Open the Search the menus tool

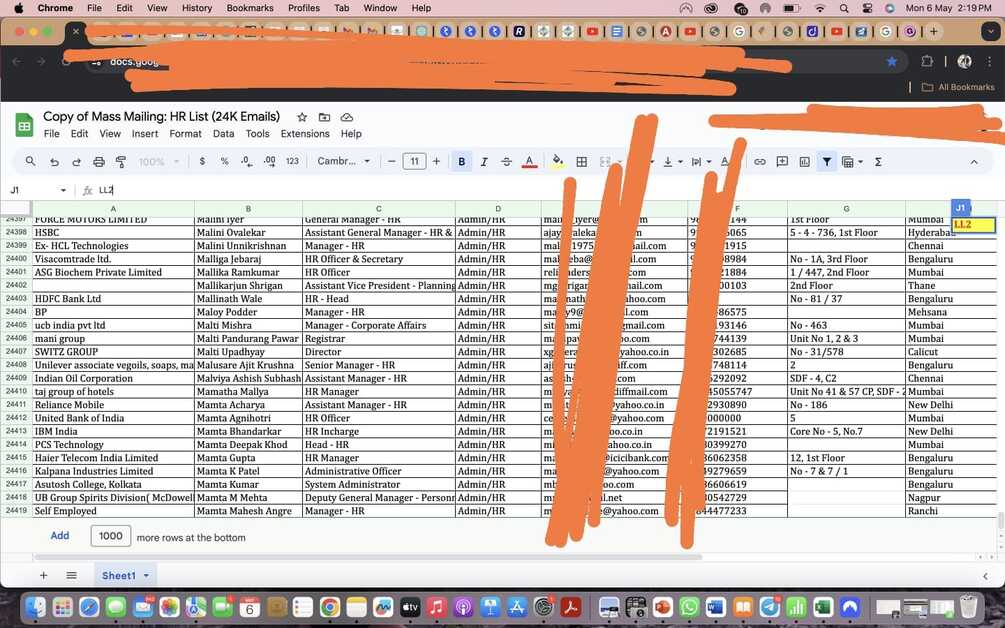coord(30,161)
